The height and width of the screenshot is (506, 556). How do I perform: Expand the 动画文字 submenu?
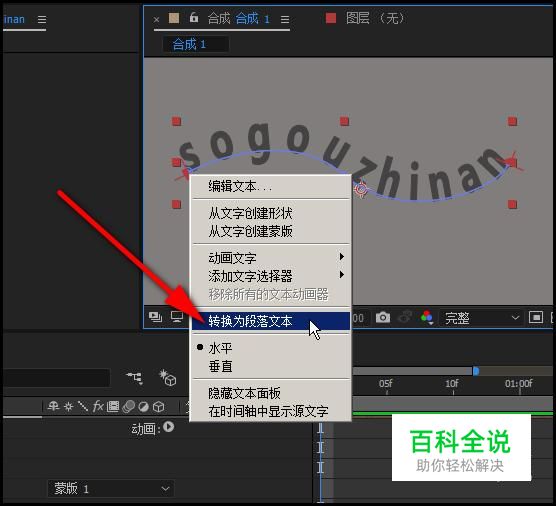(271, 257)
